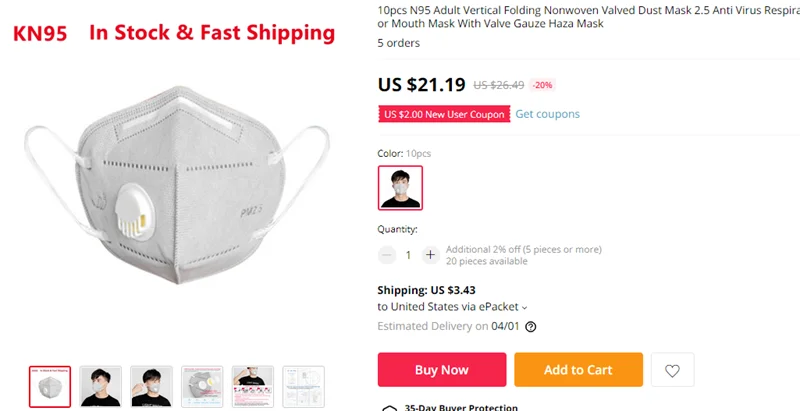The height and width of the screenshot is (411, 800).
Task: Expand ePacket shipping method dropdown
Action: tap(525, 307)
